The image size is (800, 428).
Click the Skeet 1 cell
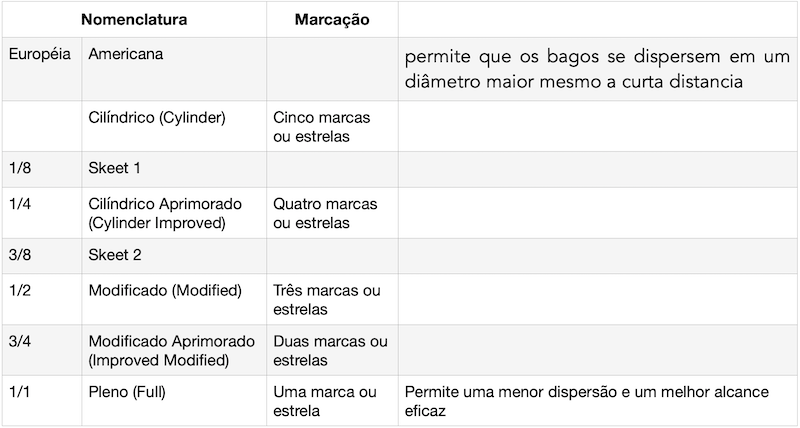coord(115,168)
